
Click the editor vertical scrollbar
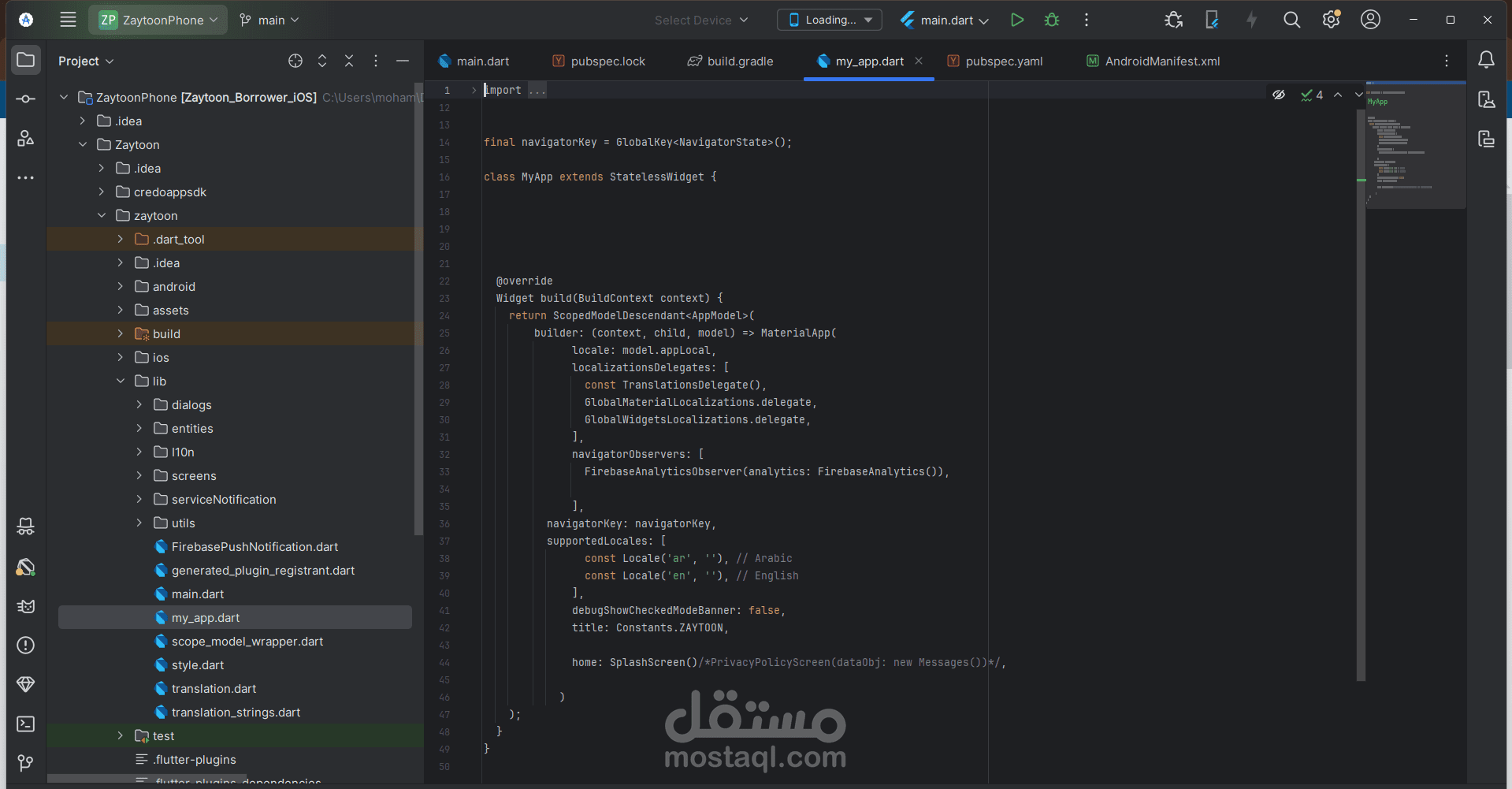point(1361,394)
